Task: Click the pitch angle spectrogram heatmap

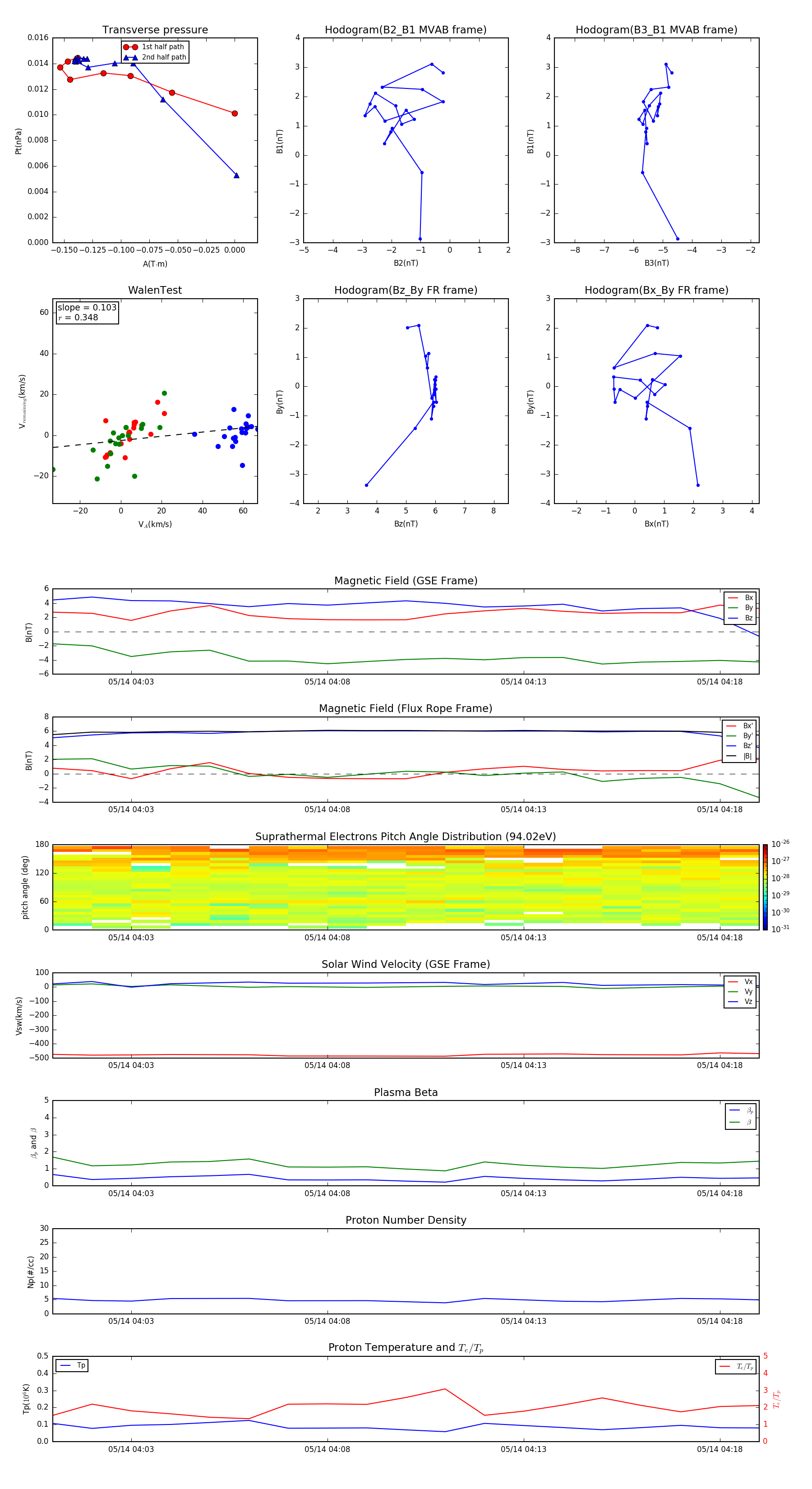Action: pyautogui.click(x=406, y=887)
